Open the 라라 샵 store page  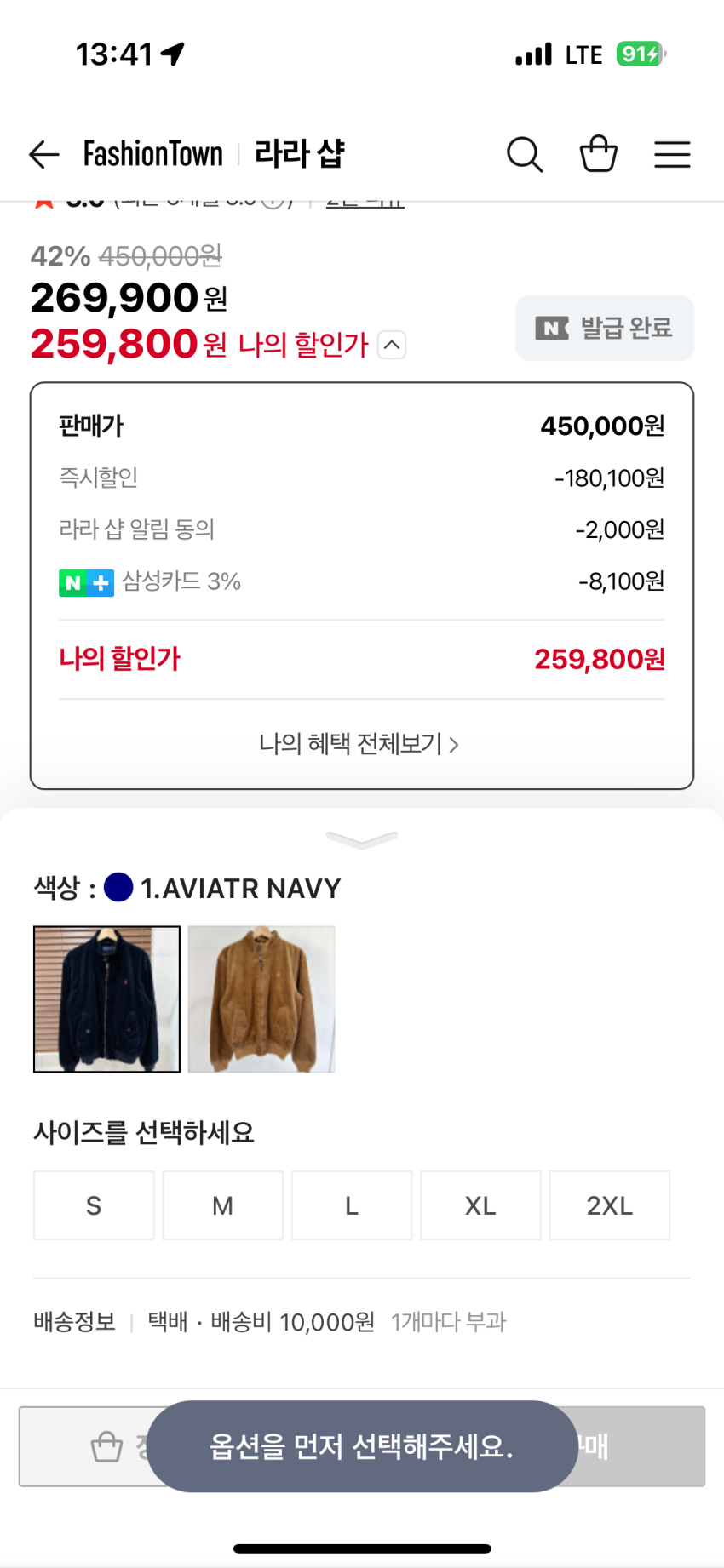[x=300, y=155]
